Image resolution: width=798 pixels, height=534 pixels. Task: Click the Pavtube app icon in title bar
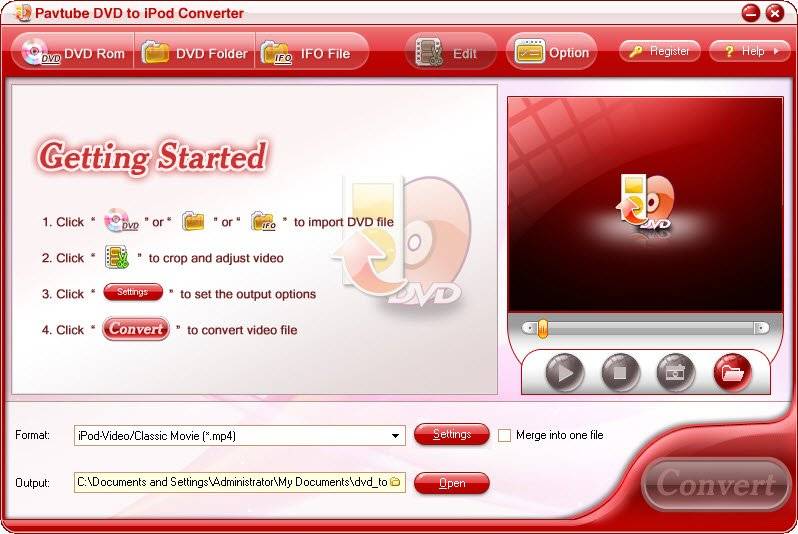pyautogui.click(x=22, y=13)
